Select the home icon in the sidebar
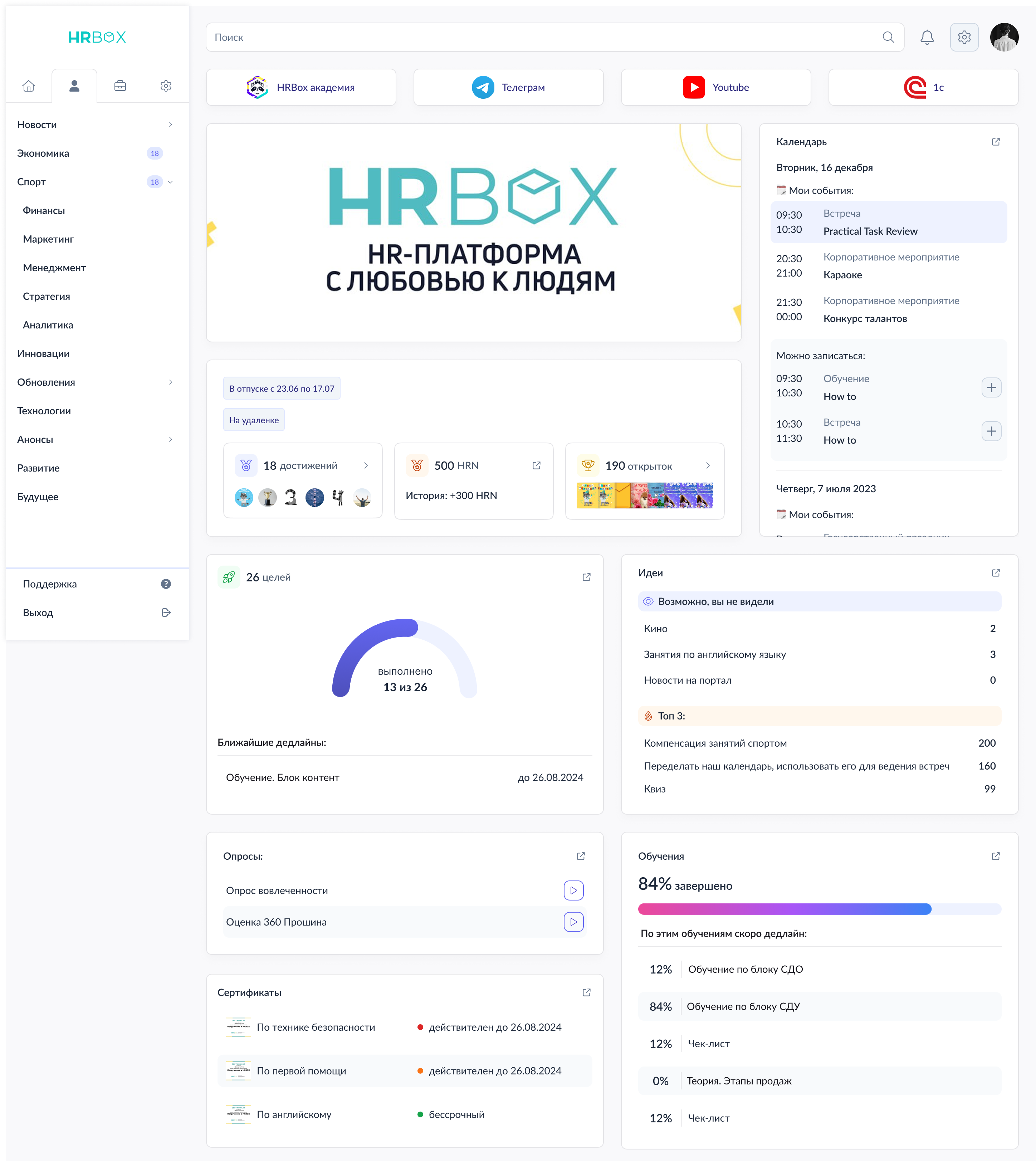Image resolution: width=1036 pixels, height=1161 pixels. click(29, 86)
